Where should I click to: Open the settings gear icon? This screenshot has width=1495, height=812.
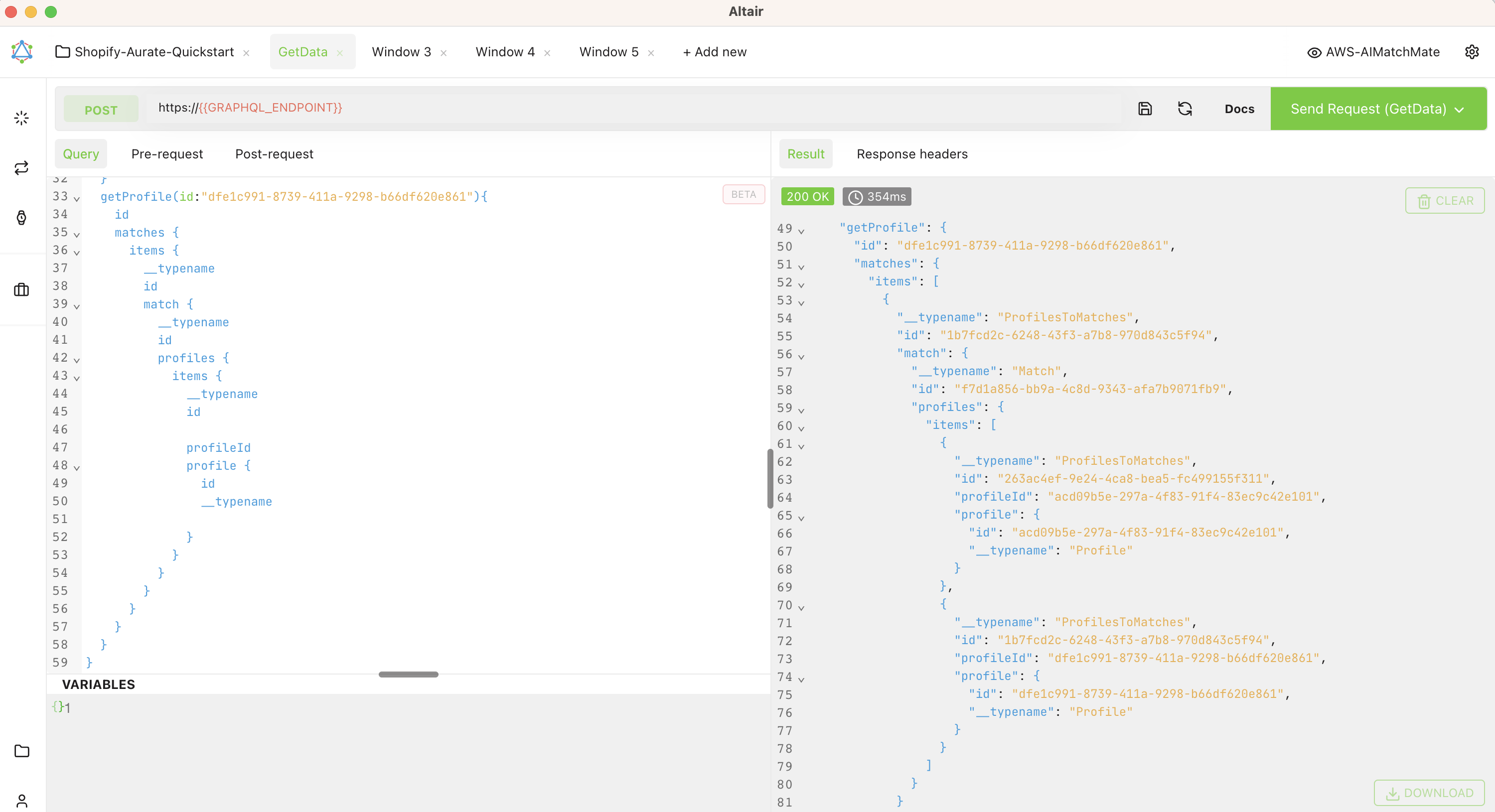pyautogui.click(x=1471, y=52)
